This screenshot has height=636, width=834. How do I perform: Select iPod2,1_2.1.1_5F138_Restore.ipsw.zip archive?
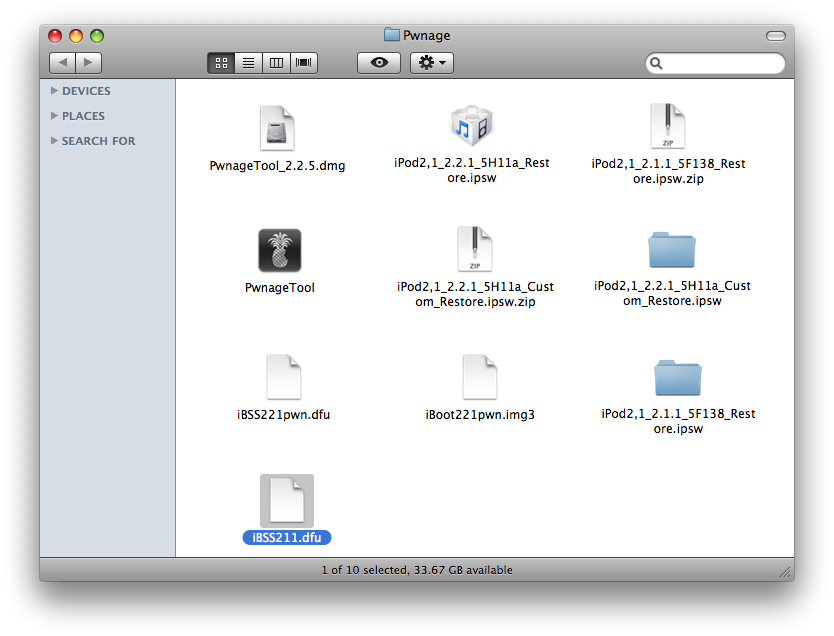668,127
